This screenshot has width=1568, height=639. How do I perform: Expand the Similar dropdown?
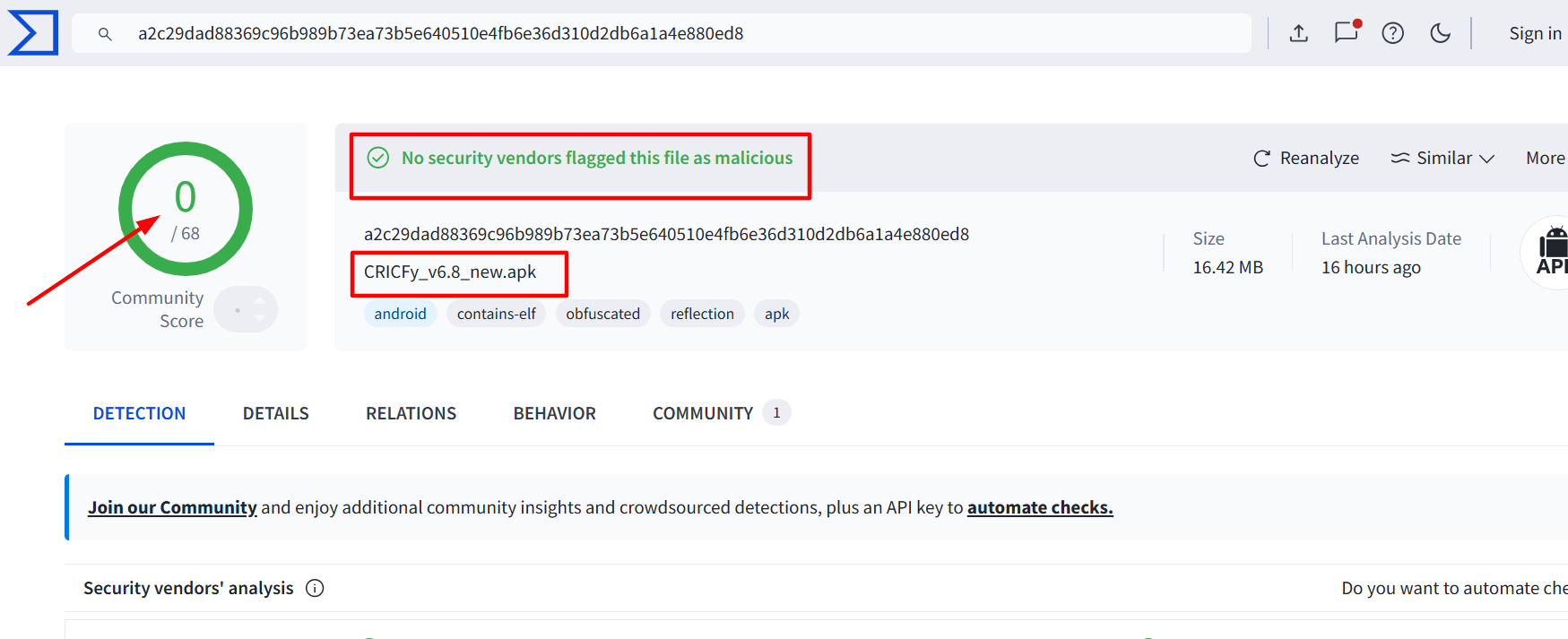click(x=1442, y=158)
